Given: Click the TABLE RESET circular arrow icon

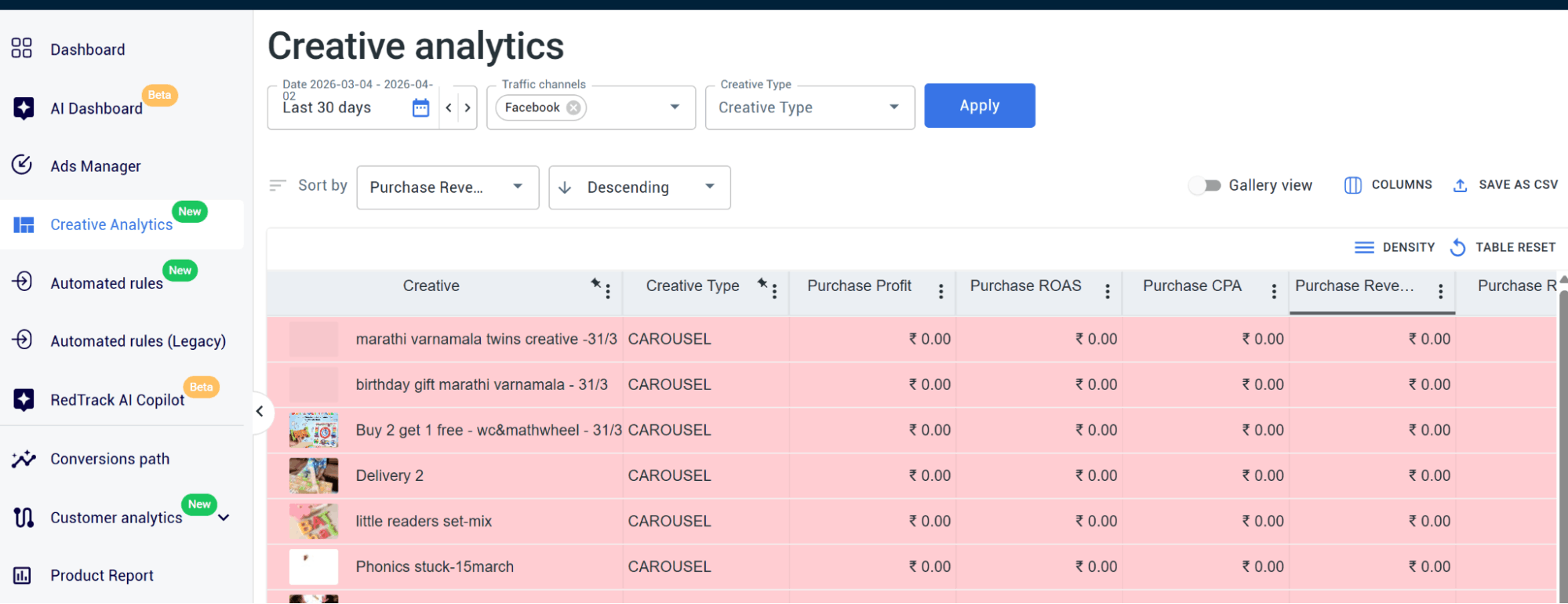Looking at the screenshot, I should (x=1457, y=248).
